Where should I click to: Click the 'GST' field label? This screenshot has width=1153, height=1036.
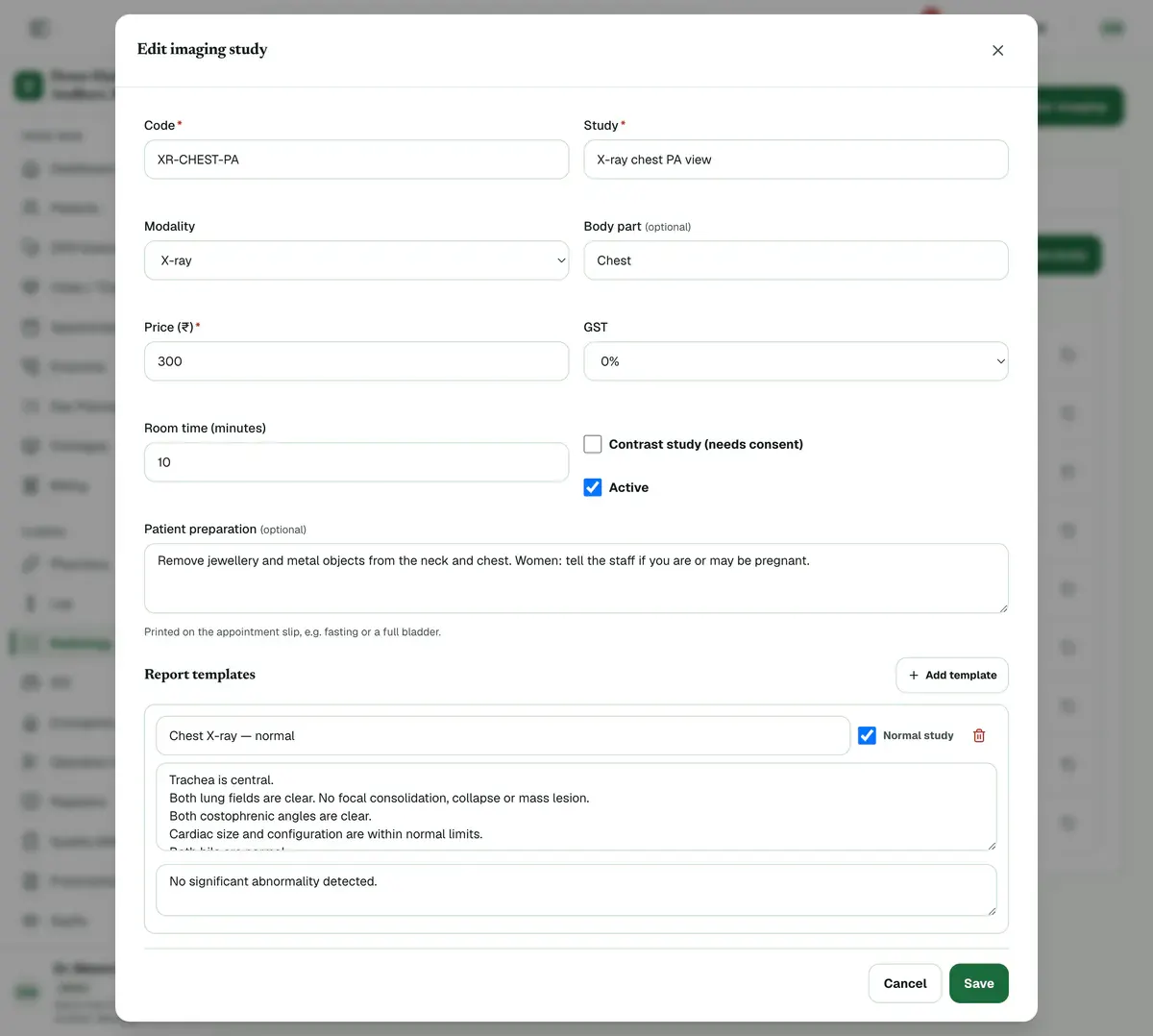[596, 327]
